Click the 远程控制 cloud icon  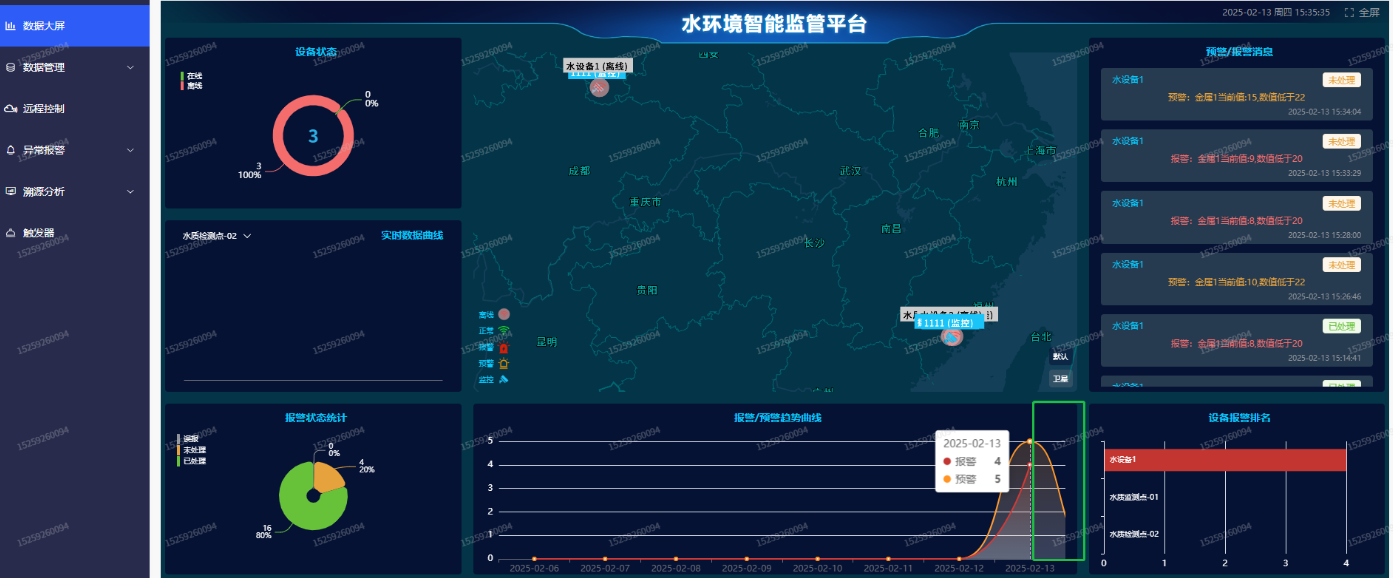point(11,108)
